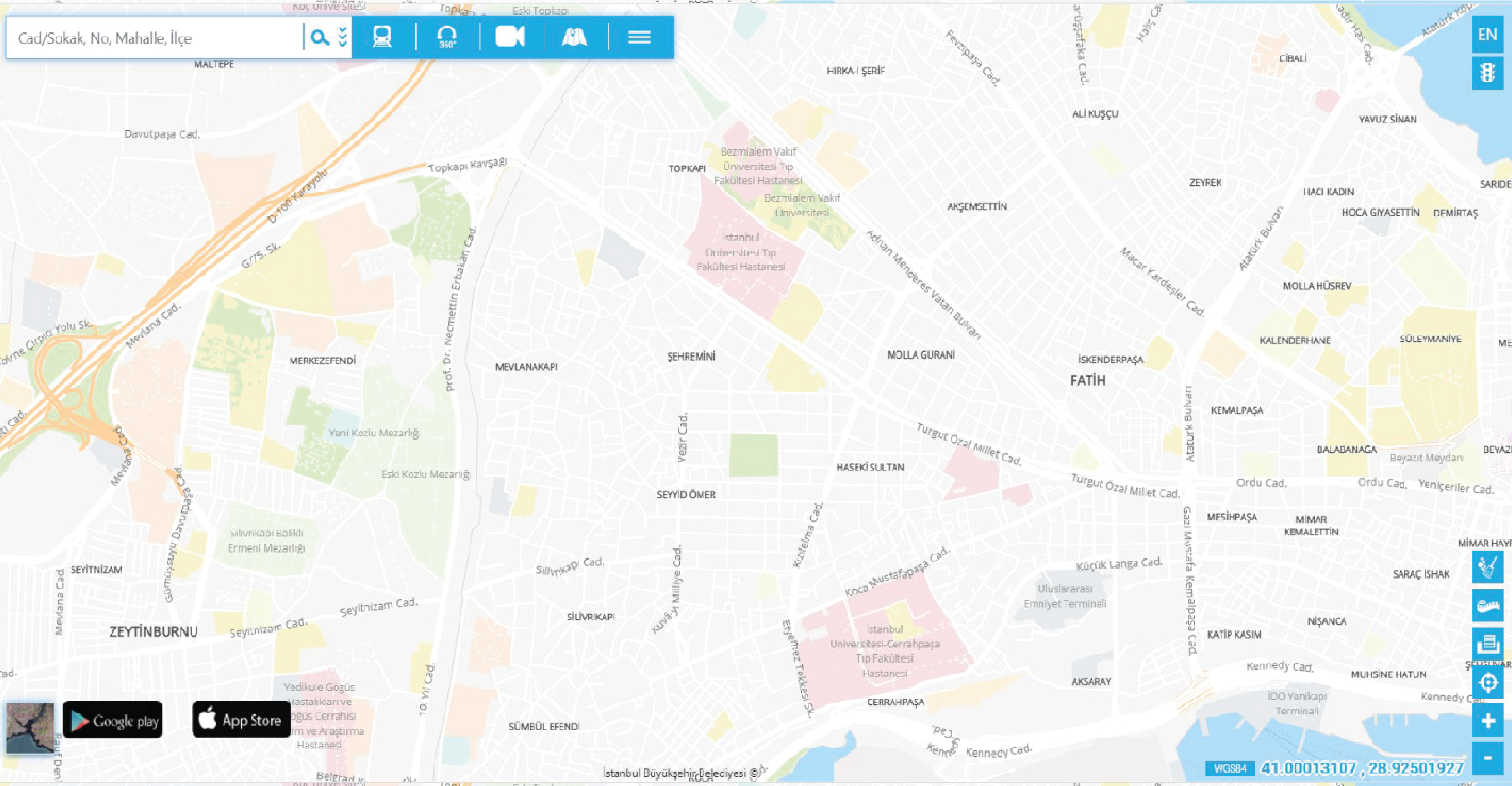Open the Google play store link
1512x786 pixels.
pyautogui.click(x=112, y=720)
